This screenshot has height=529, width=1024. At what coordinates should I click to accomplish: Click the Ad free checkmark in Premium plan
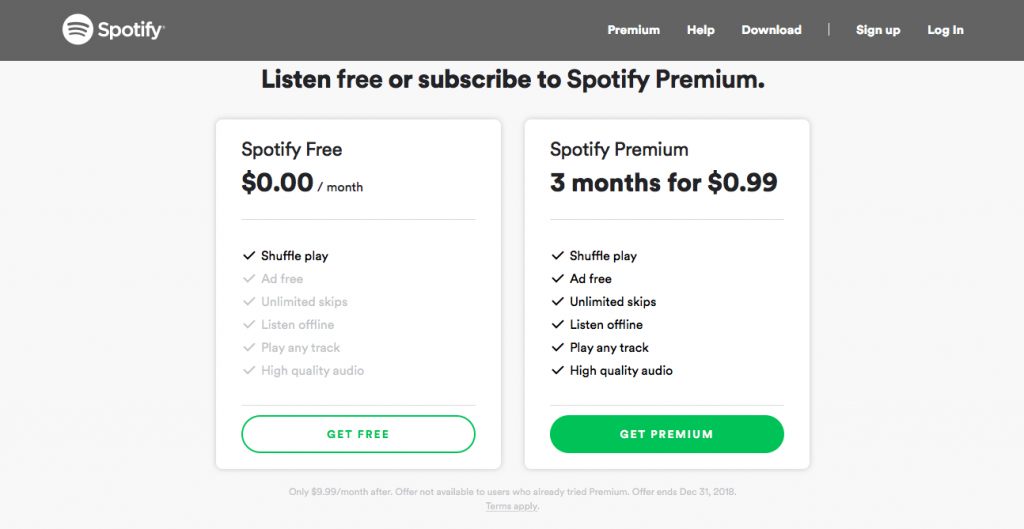click(x=557, y=278)
